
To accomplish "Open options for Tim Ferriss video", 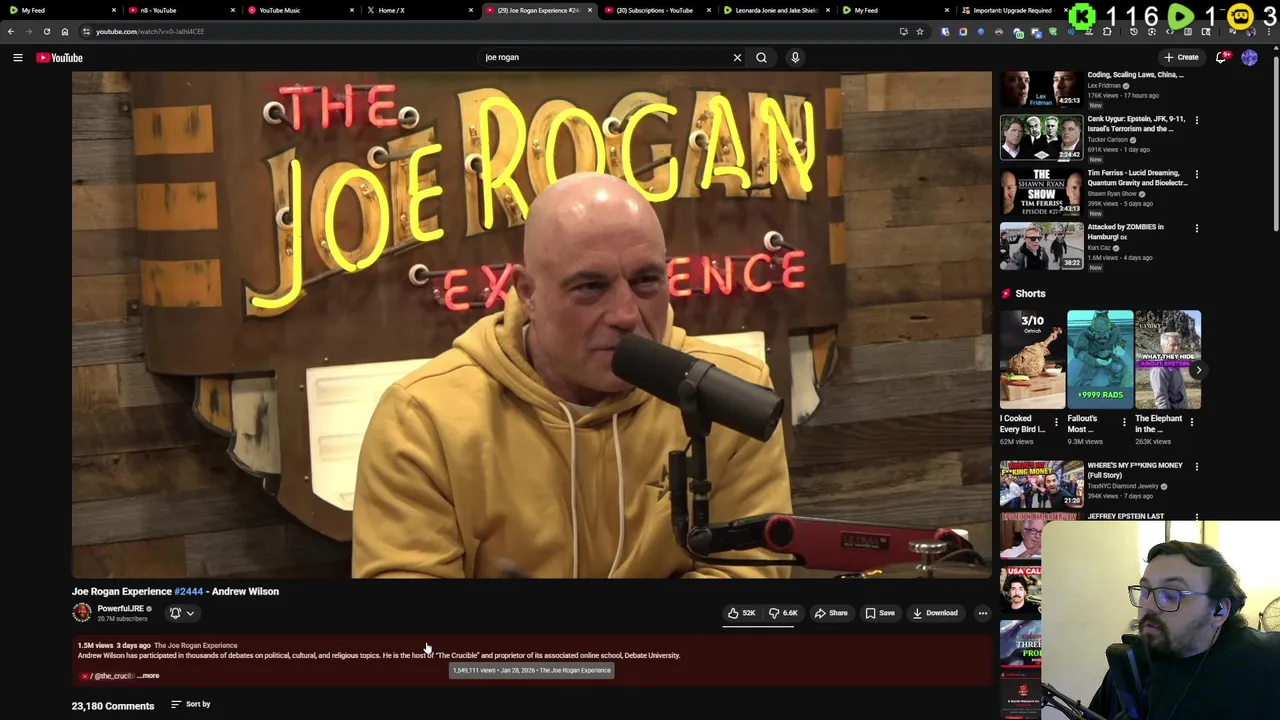I will [x=1196, y=174].
